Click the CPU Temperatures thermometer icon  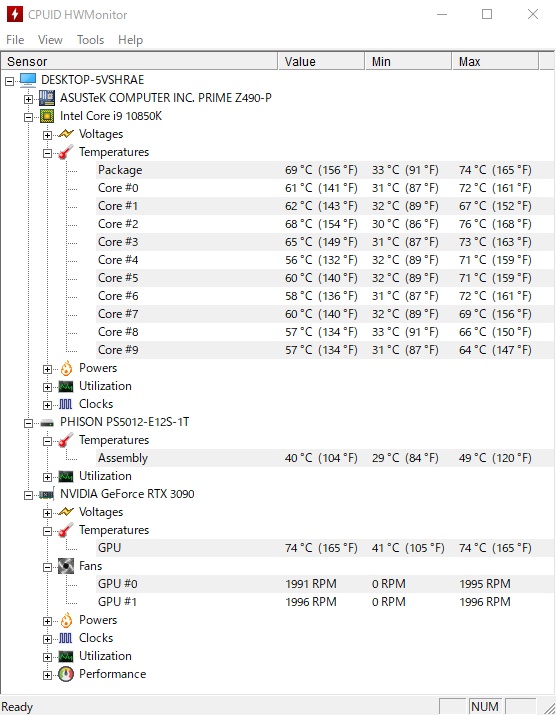point(66,152)
